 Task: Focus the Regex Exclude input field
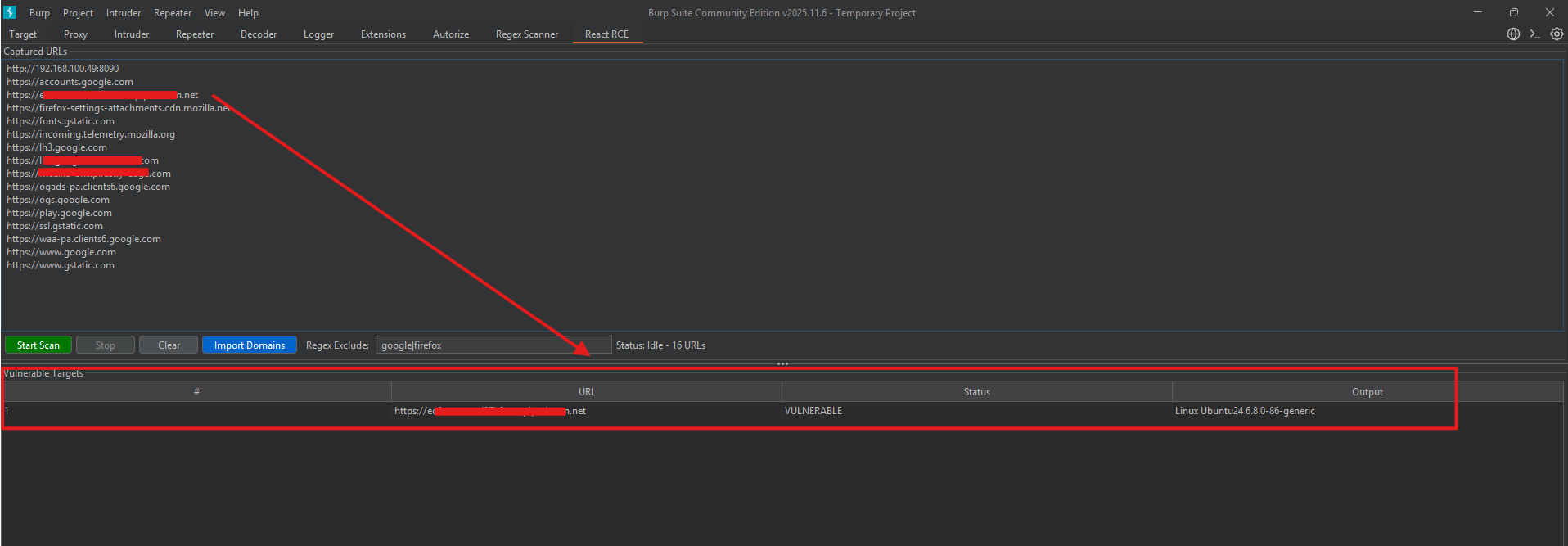[x=493, y=345]
